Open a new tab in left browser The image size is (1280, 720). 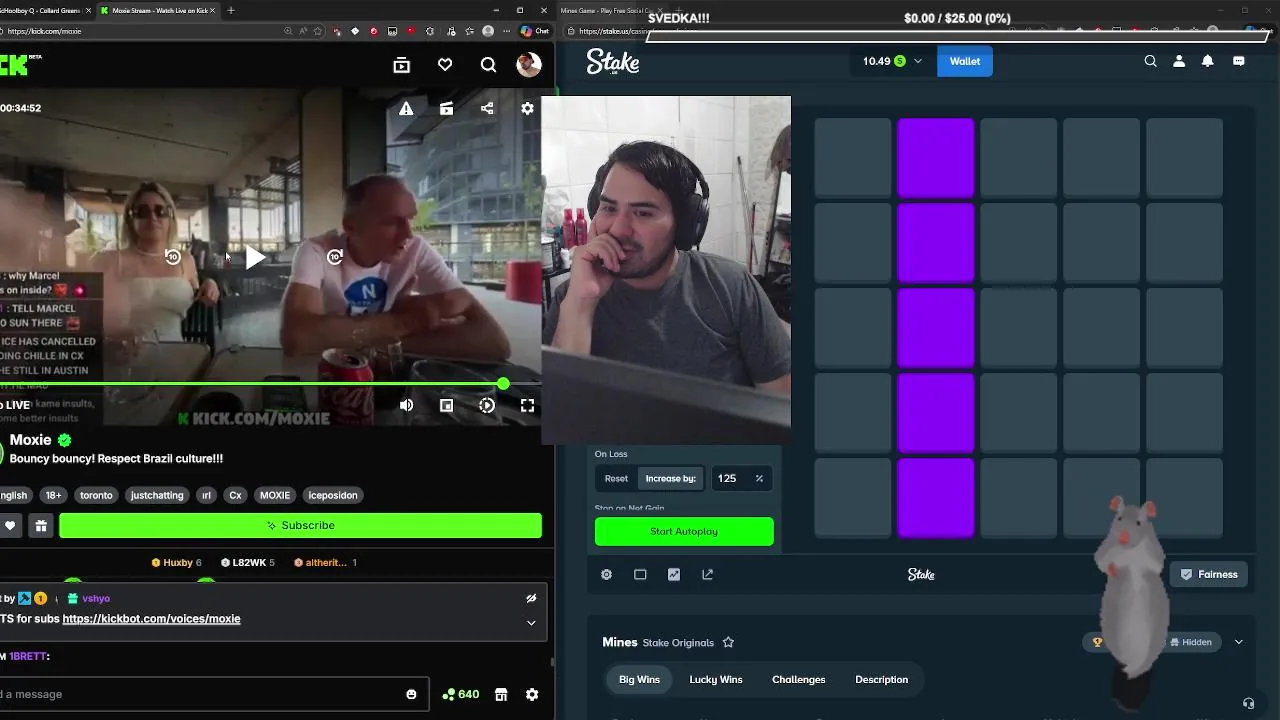tap(231, 10)
